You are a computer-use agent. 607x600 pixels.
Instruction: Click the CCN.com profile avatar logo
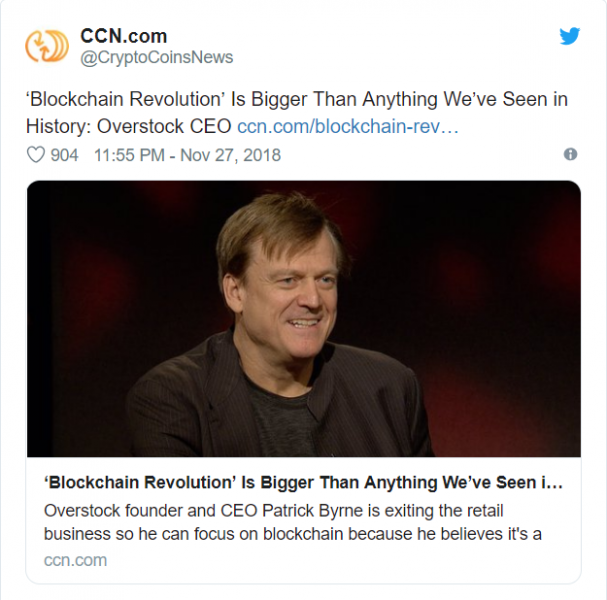click(48, 46)
